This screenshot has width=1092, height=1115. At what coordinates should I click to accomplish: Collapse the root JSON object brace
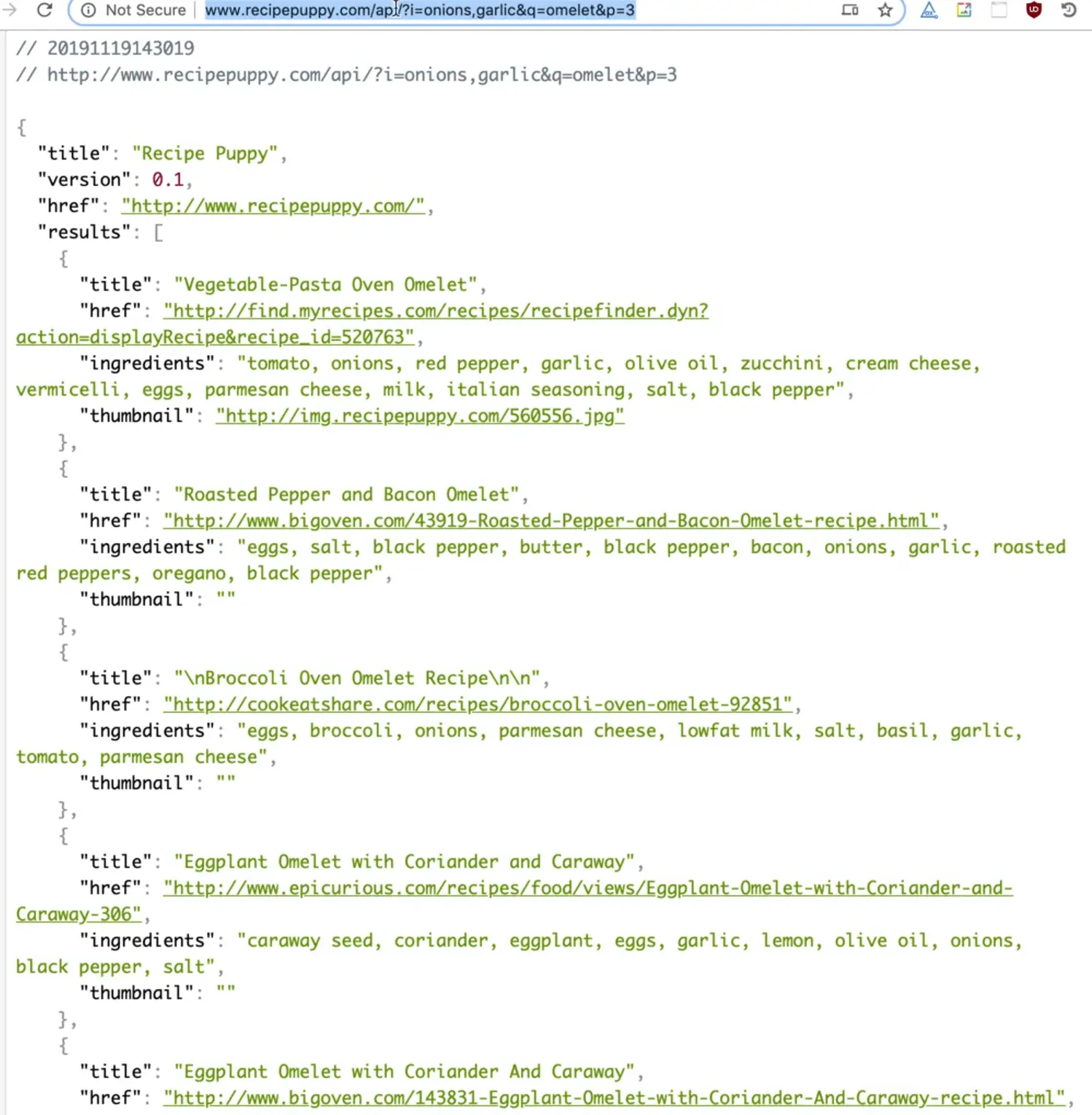click(22, 128)
